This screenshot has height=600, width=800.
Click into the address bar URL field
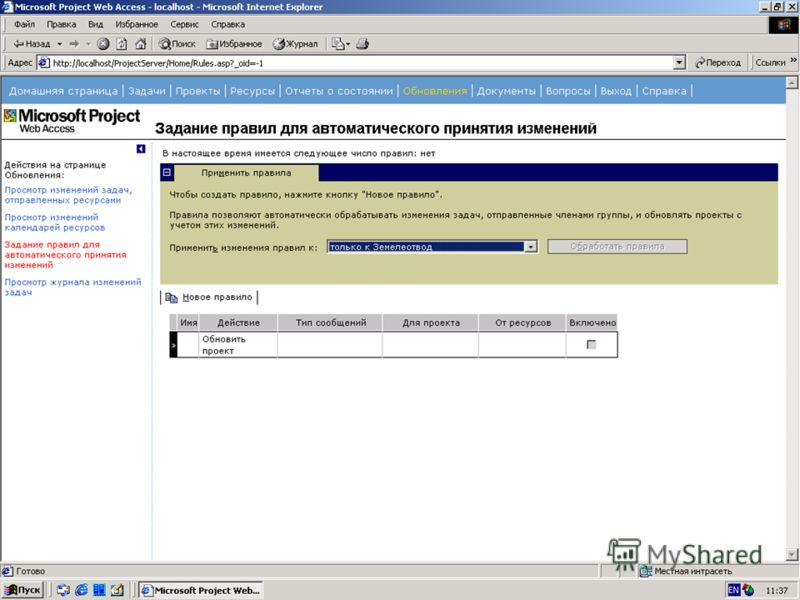tap(357, 63)
